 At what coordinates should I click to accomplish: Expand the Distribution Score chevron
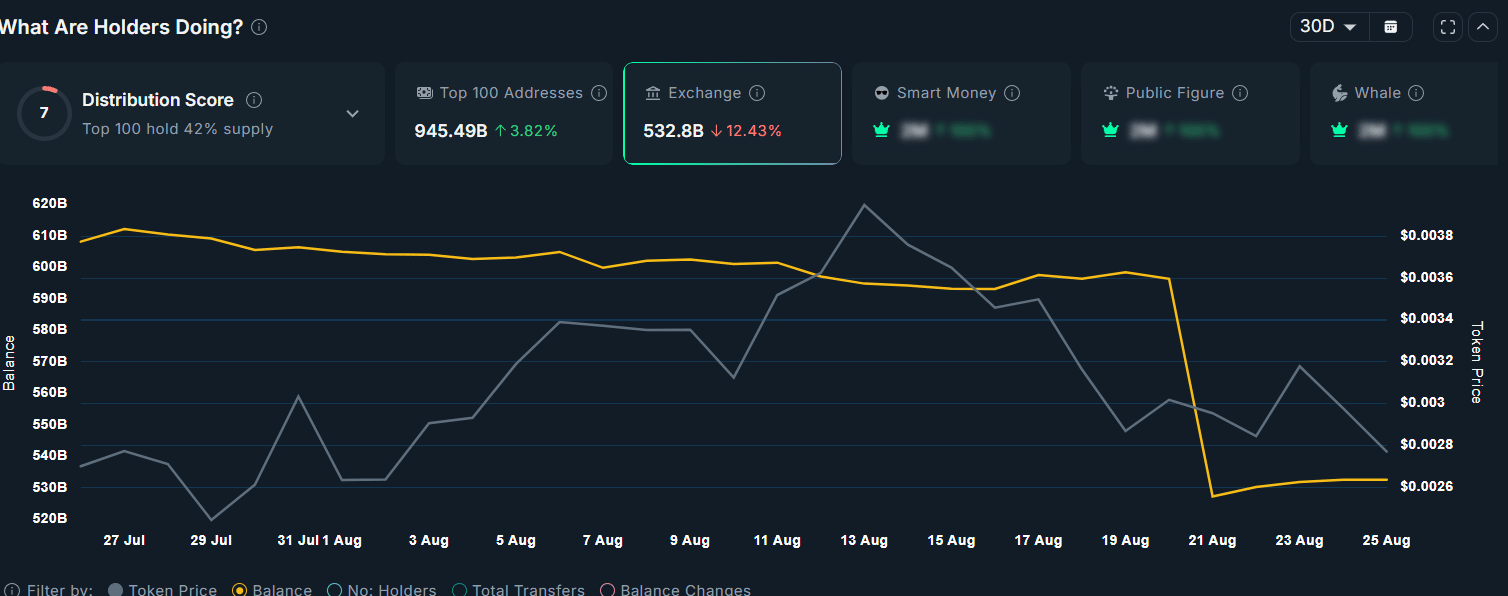tap(352, 114)
